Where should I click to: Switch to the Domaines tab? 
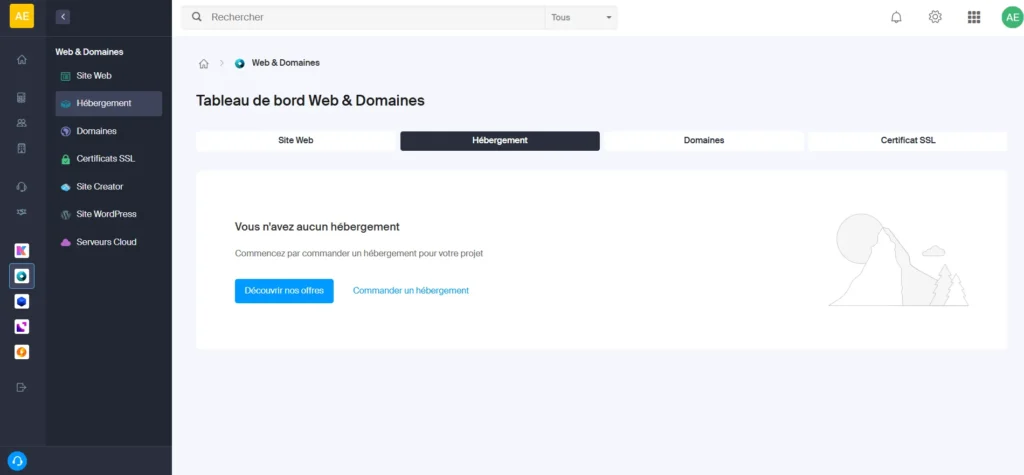coord(703,141)
